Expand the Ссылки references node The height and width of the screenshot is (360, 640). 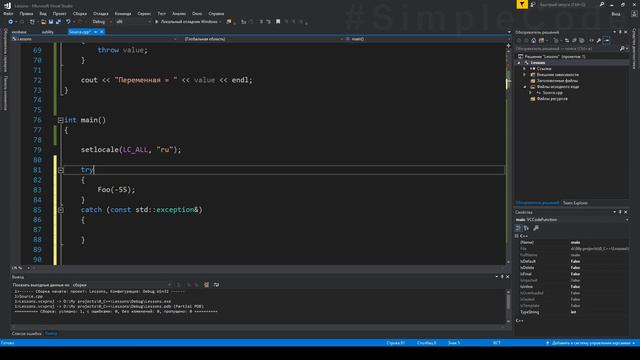pos(524,69)
